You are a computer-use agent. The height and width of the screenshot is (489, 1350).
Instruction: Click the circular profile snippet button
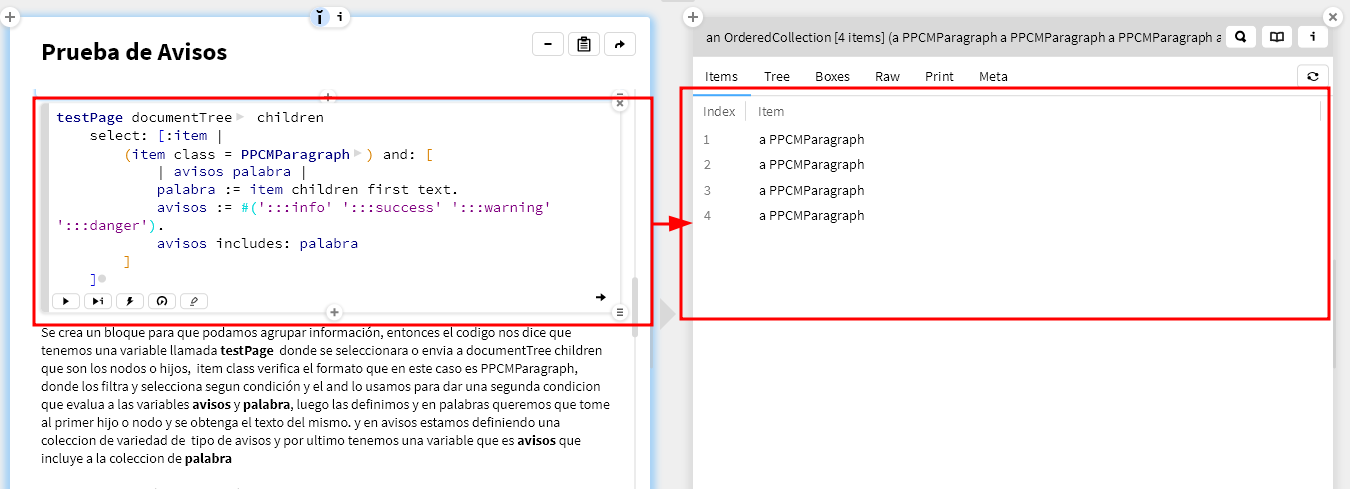coord(162,300)
